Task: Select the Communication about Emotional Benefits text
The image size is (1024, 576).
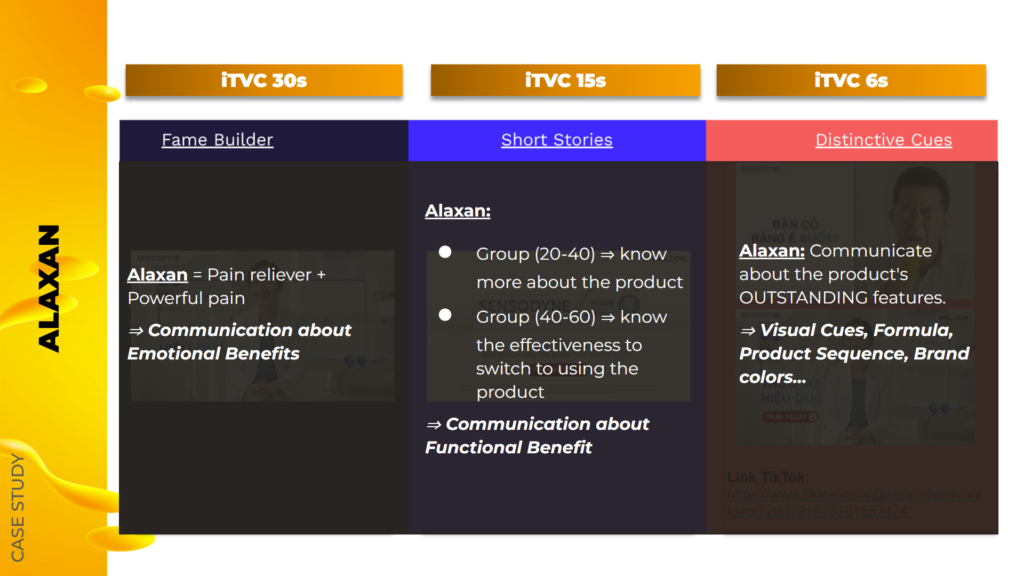Action: (240, 342)
